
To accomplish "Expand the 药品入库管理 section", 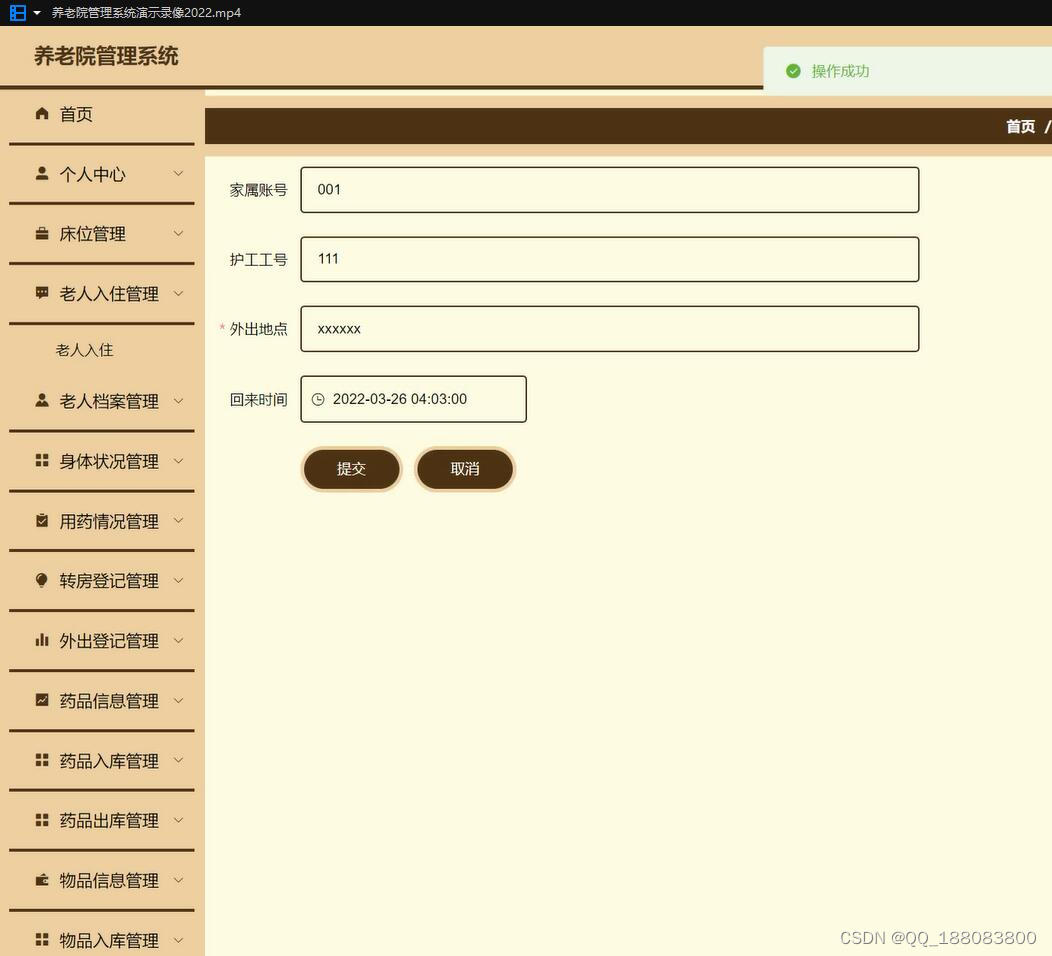I will (178, 760).
